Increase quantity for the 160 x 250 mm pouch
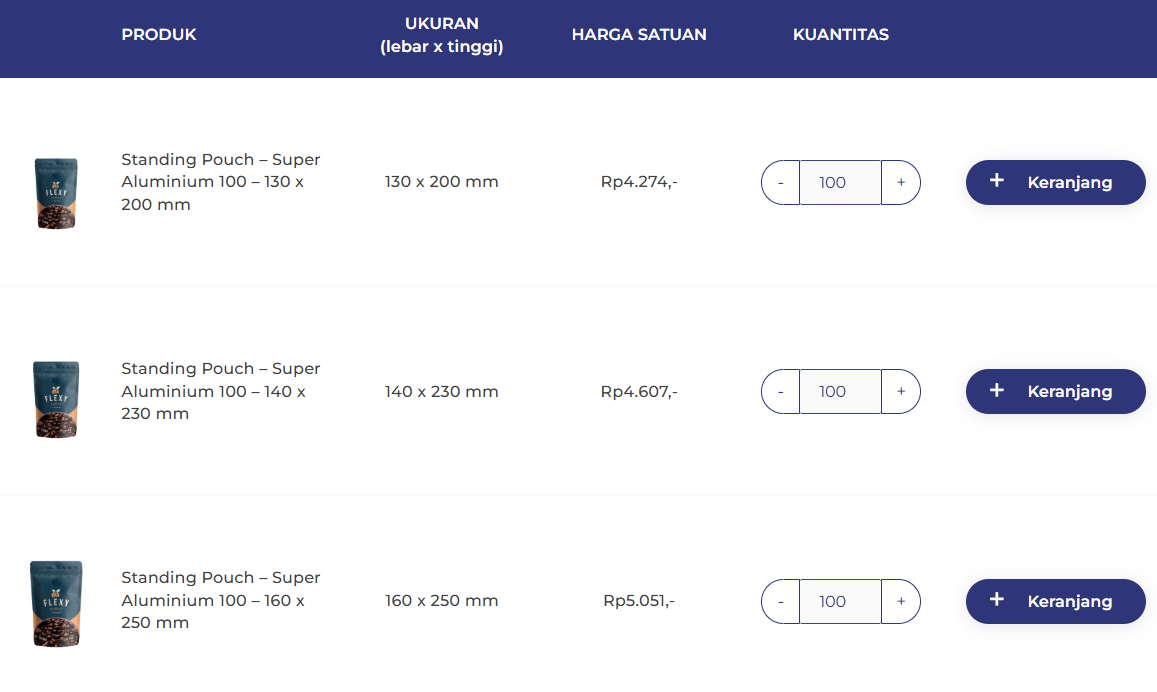 [901, 601]
